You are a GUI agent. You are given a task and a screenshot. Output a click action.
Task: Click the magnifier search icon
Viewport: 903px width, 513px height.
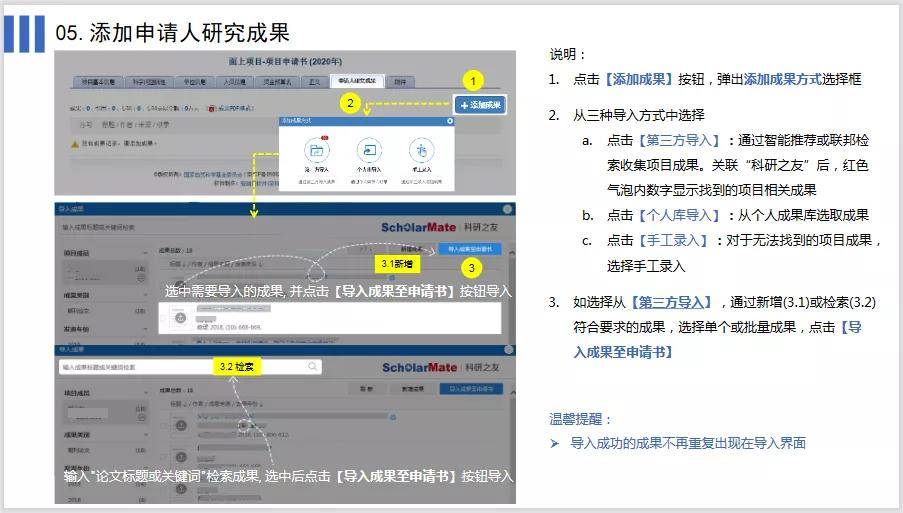point(313,366)
